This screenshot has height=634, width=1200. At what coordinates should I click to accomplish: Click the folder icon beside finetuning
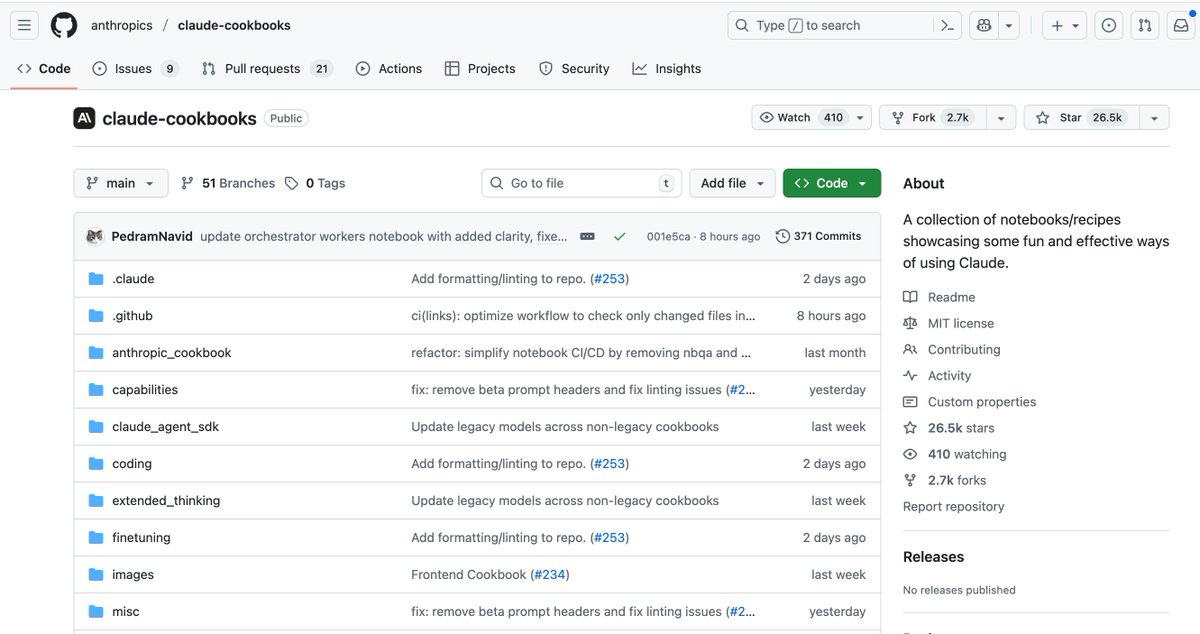(96, 538)
